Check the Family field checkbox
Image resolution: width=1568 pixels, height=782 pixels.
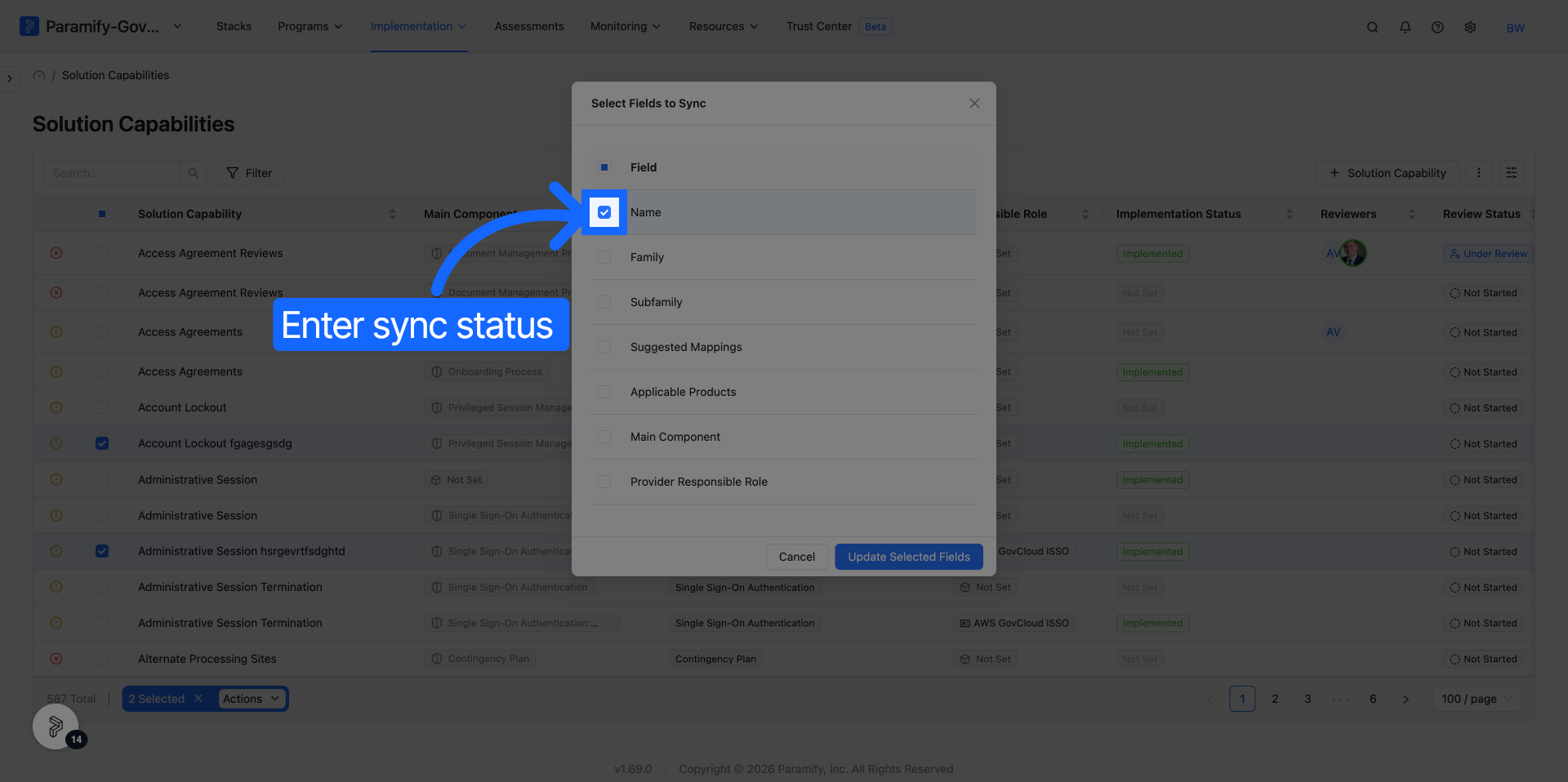pyautogui.click(x=604, y=257)
